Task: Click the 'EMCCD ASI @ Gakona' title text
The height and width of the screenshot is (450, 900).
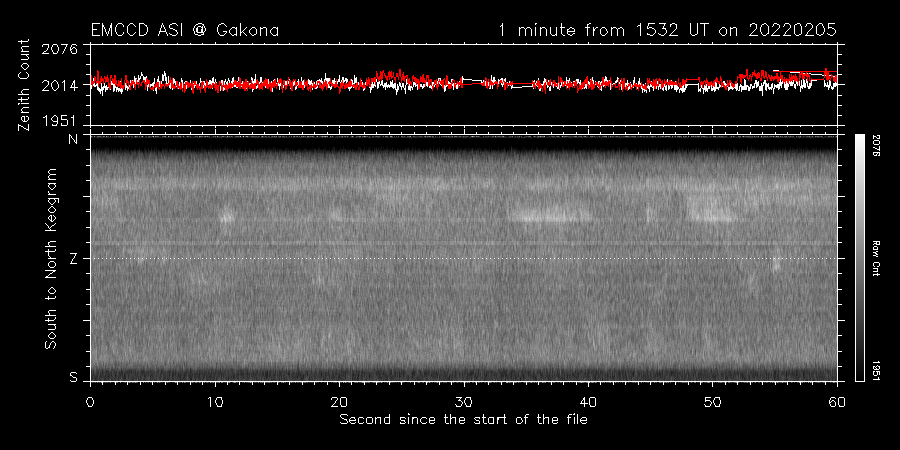Action: [185, 30]
